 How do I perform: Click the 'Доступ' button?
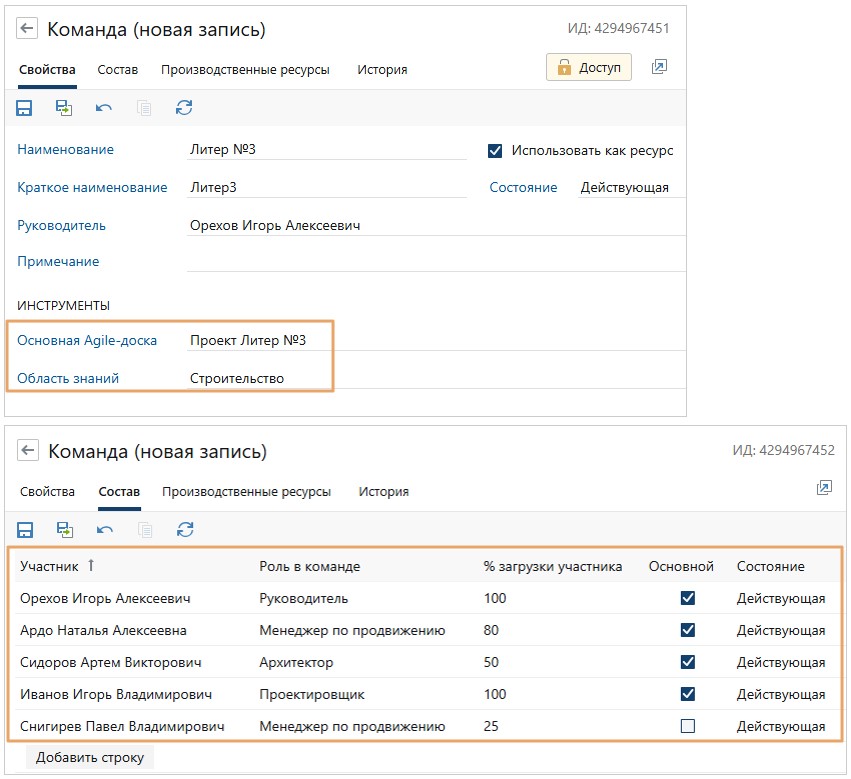point(589,67)
